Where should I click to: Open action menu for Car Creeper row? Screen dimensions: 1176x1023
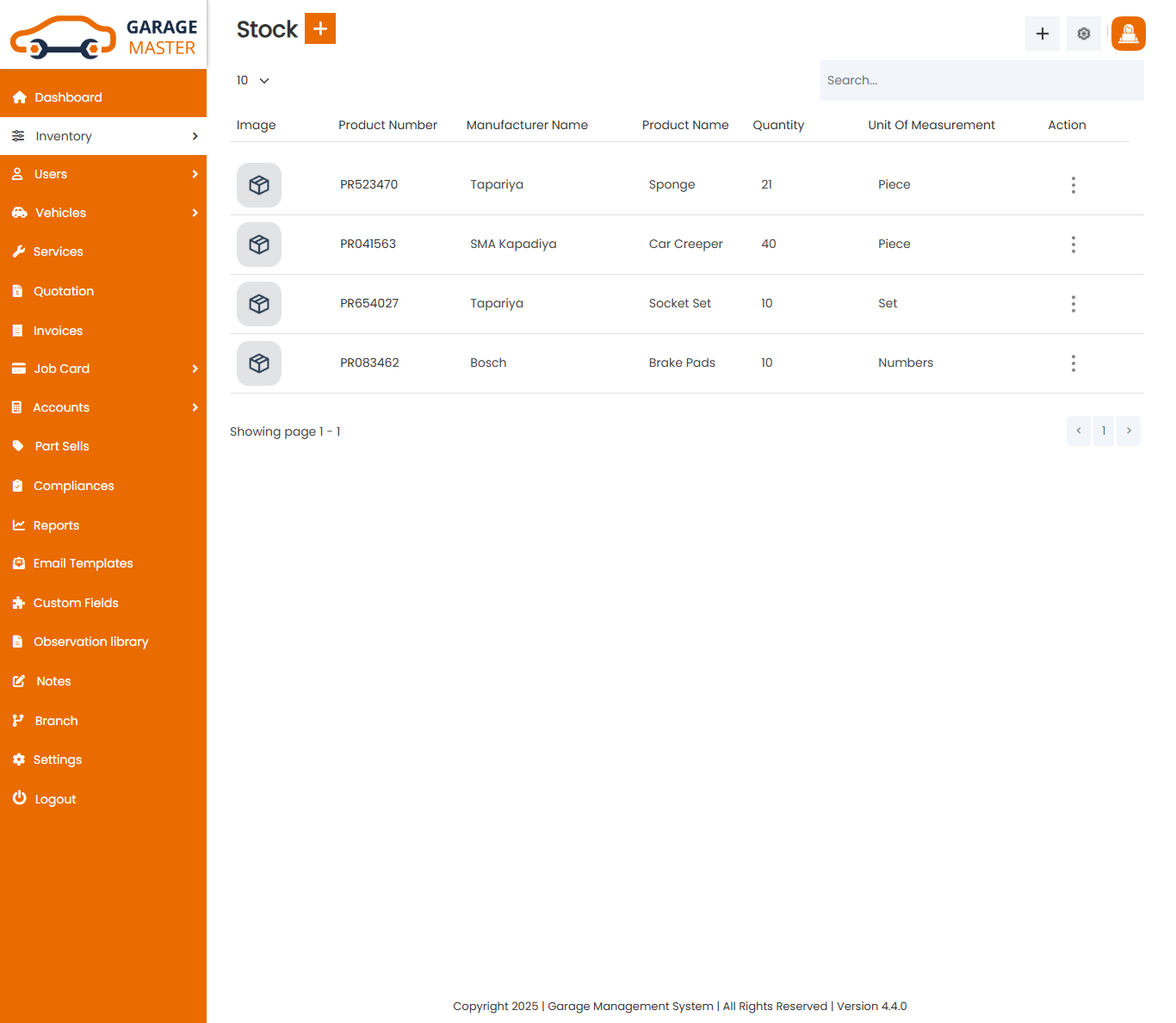1073,245
